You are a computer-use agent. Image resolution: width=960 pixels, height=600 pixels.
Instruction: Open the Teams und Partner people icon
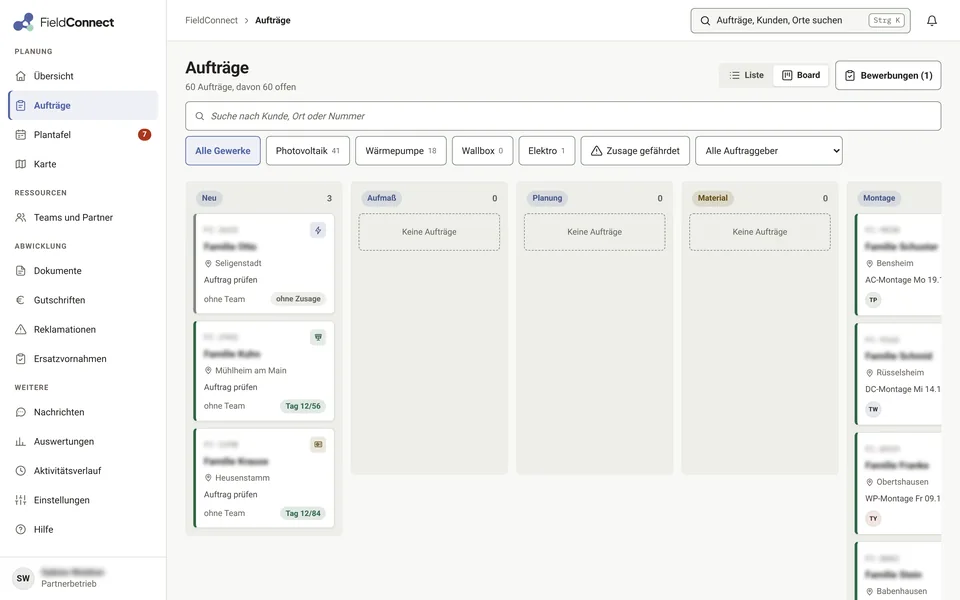coord(21,217)
